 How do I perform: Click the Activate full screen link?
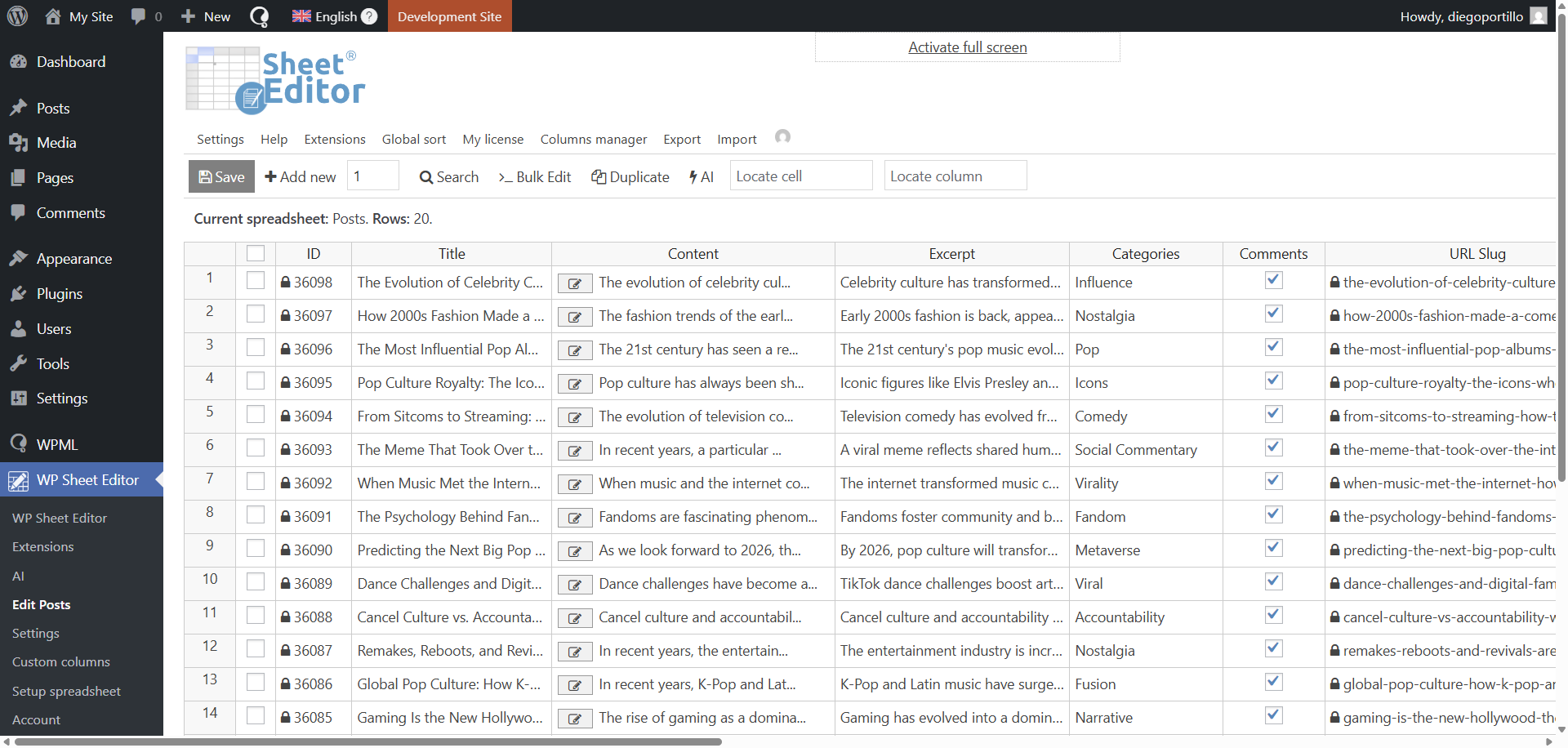click(x=967, y=47)
